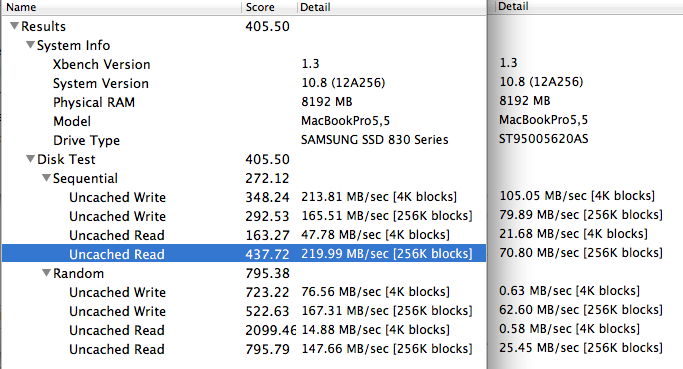Image resolution: width=683 pixels, height=369 pixels.
Task: Select the Physical RAM row
Action: coord(244,102)
